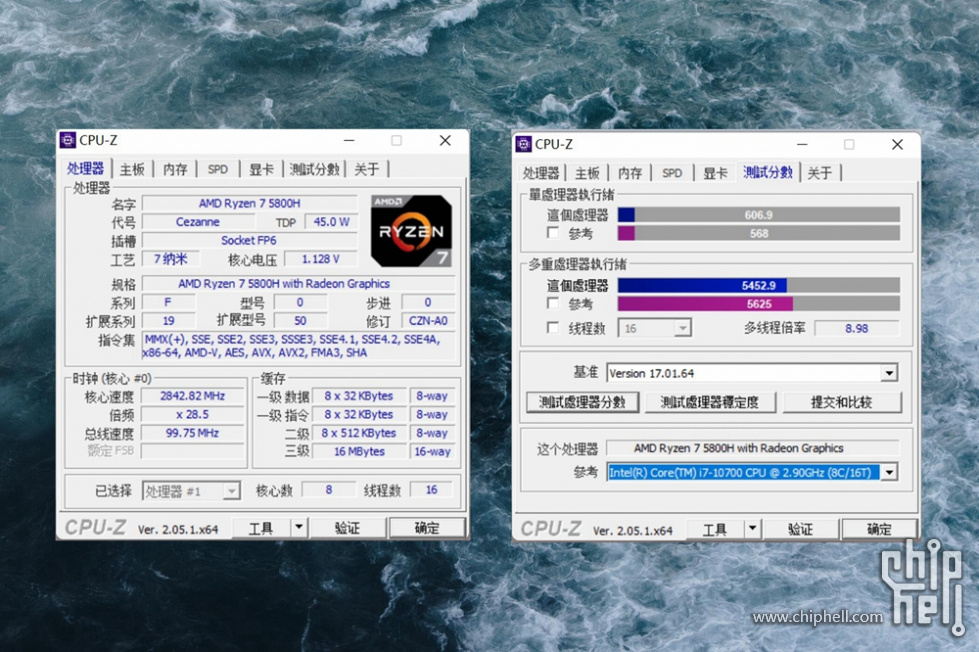Viewport: 979px width, 652px height.
Task: Click 确定 button in right window
Action: point(880,530)
